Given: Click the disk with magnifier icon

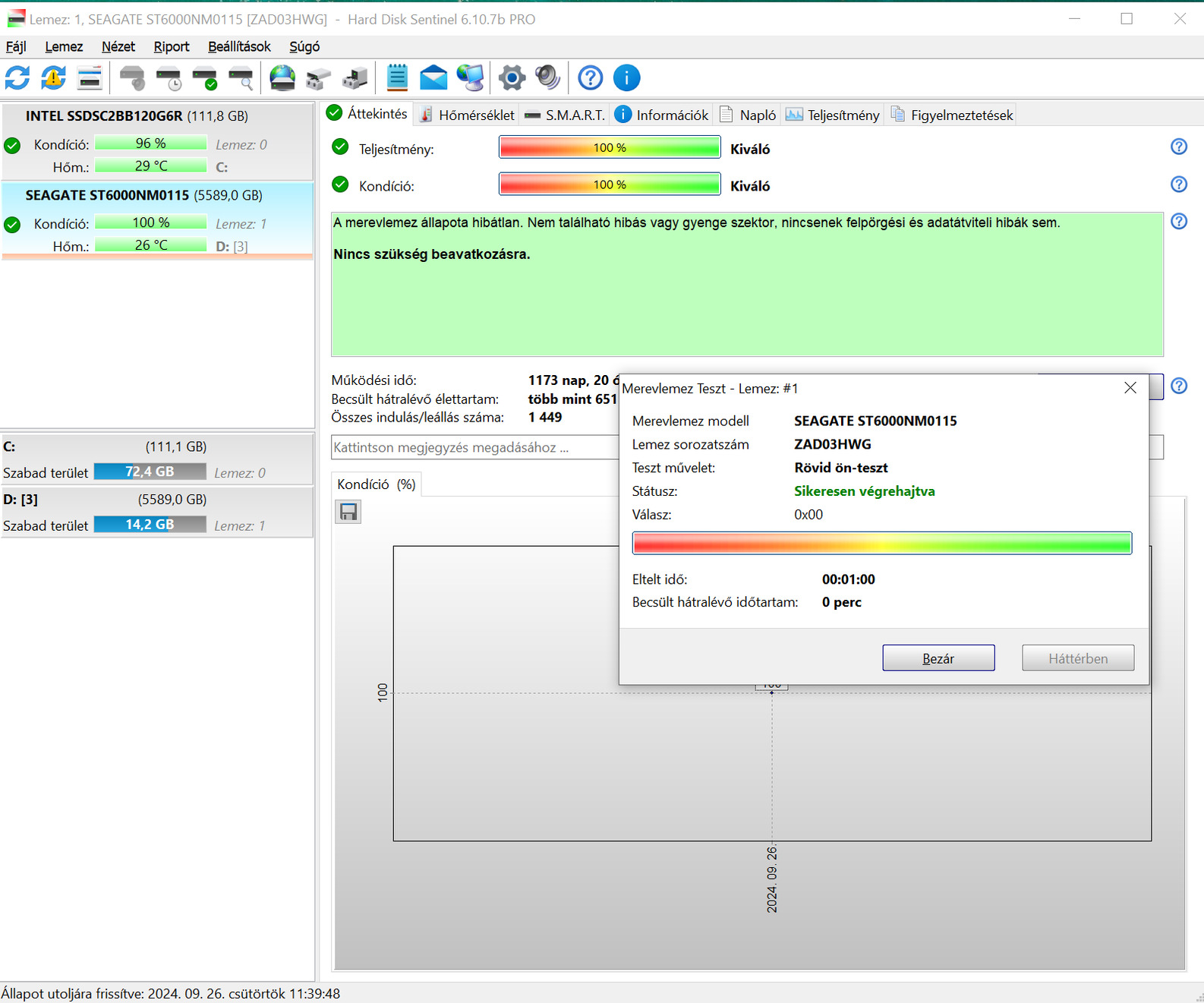Looking at the screenshot, I should pyautogui.click(x=241, y=77).
